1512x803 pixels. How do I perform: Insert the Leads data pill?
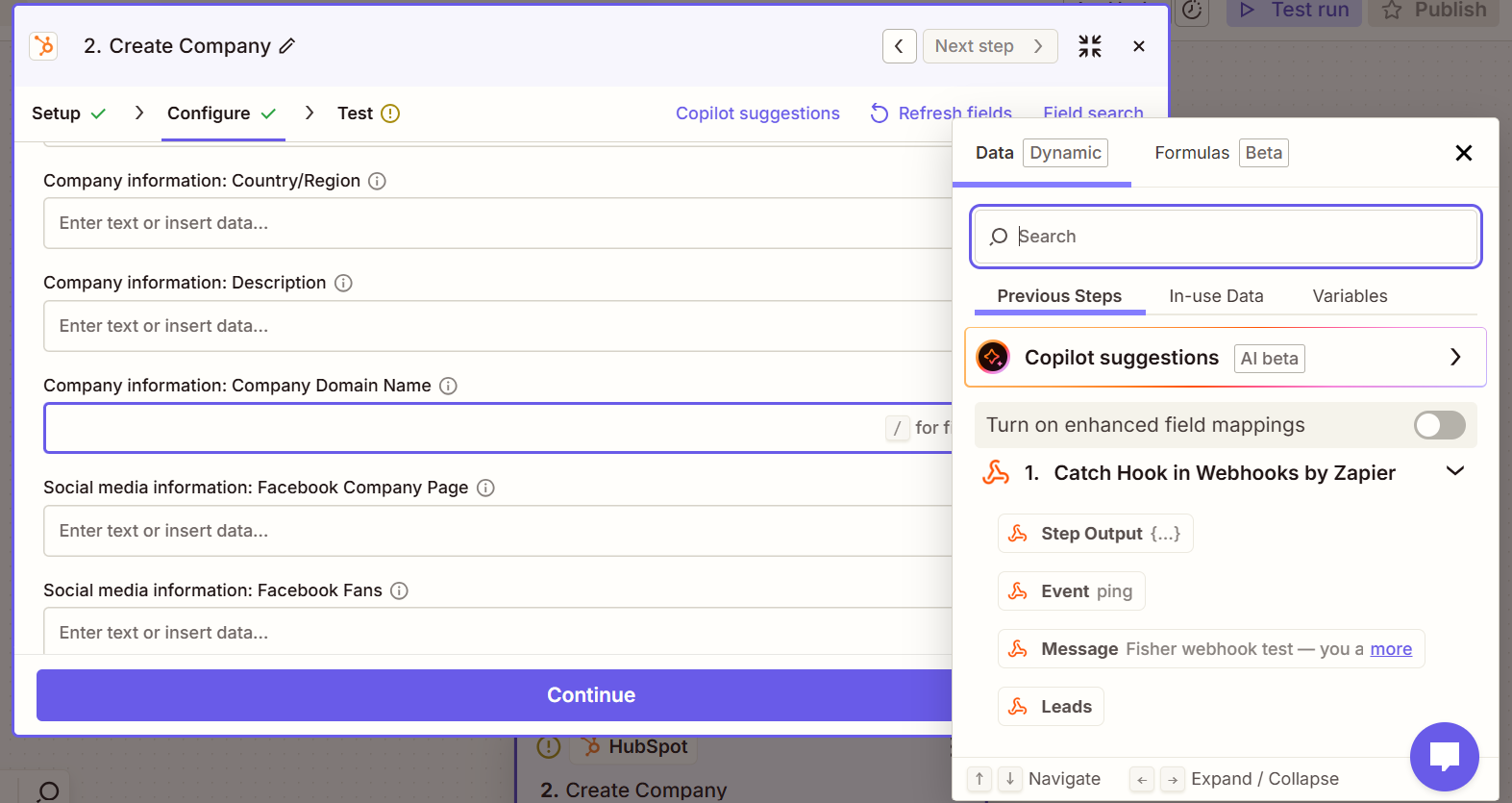tap(1051, 707)
